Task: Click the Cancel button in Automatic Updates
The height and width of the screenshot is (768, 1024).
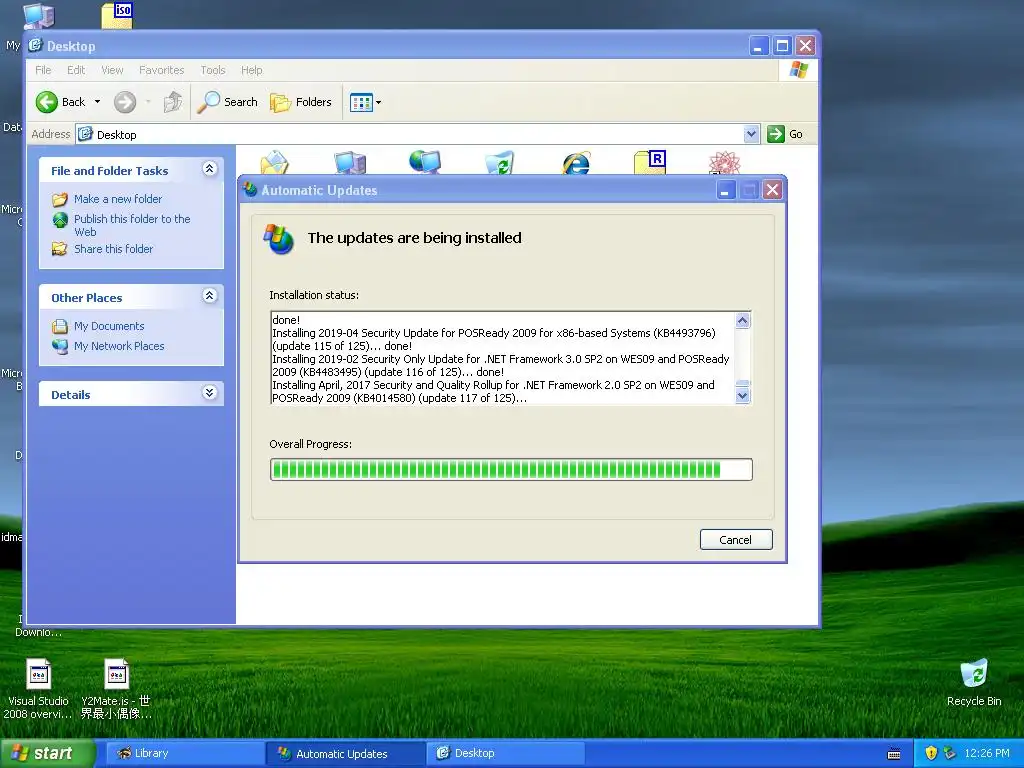Action: [736, 539]
